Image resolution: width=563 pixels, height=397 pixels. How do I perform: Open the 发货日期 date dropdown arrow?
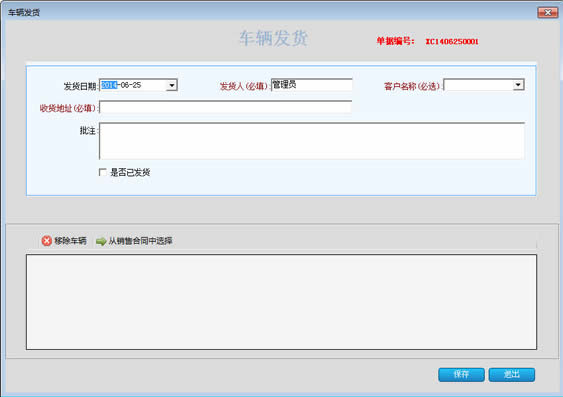coord(172,85)
